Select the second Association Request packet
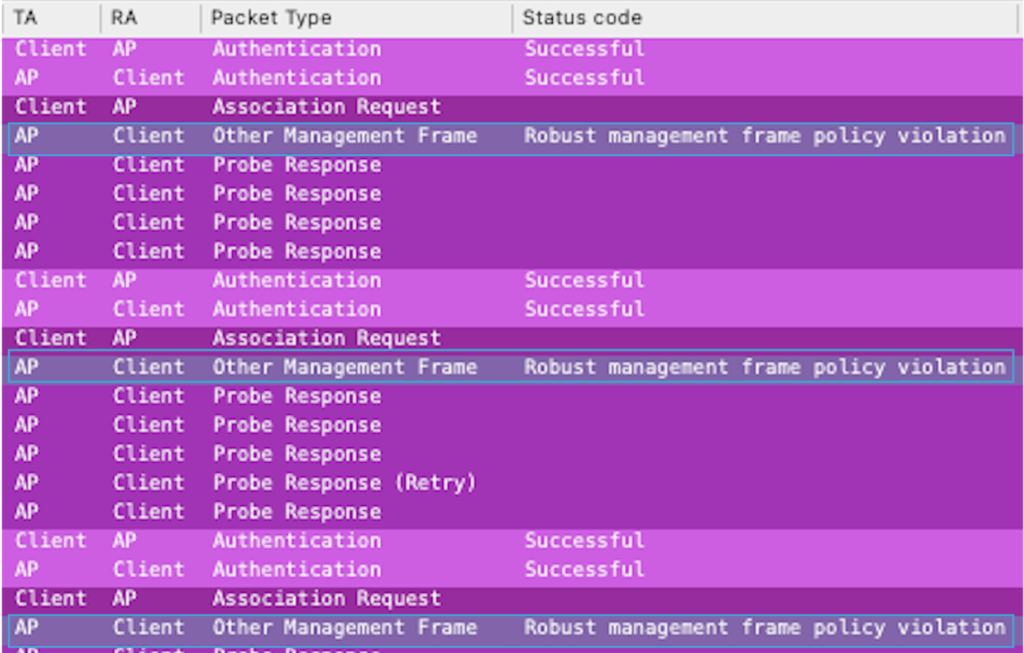 tap(326, 338)
